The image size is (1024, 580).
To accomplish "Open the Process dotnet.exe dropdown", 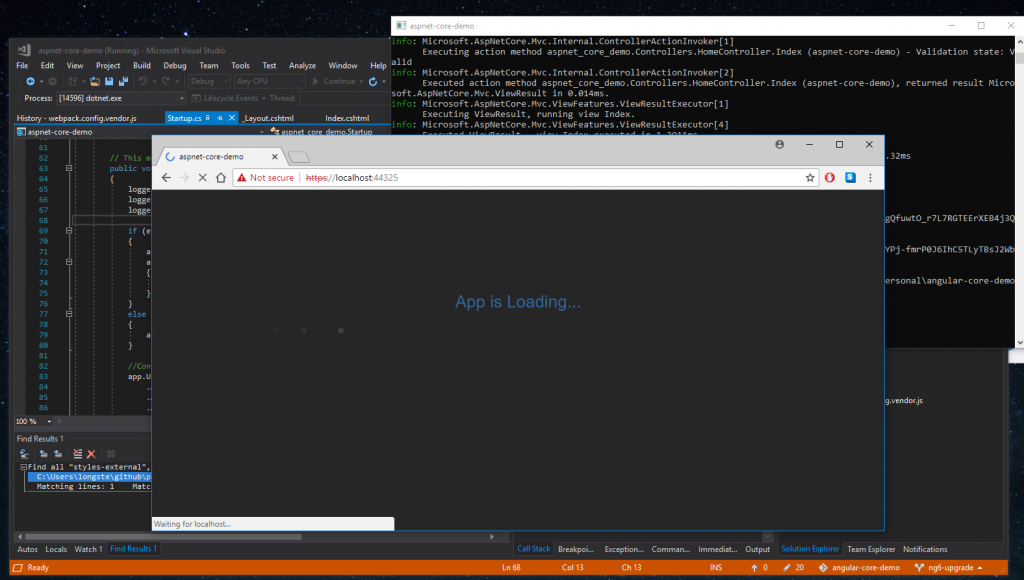I will 181,98.
